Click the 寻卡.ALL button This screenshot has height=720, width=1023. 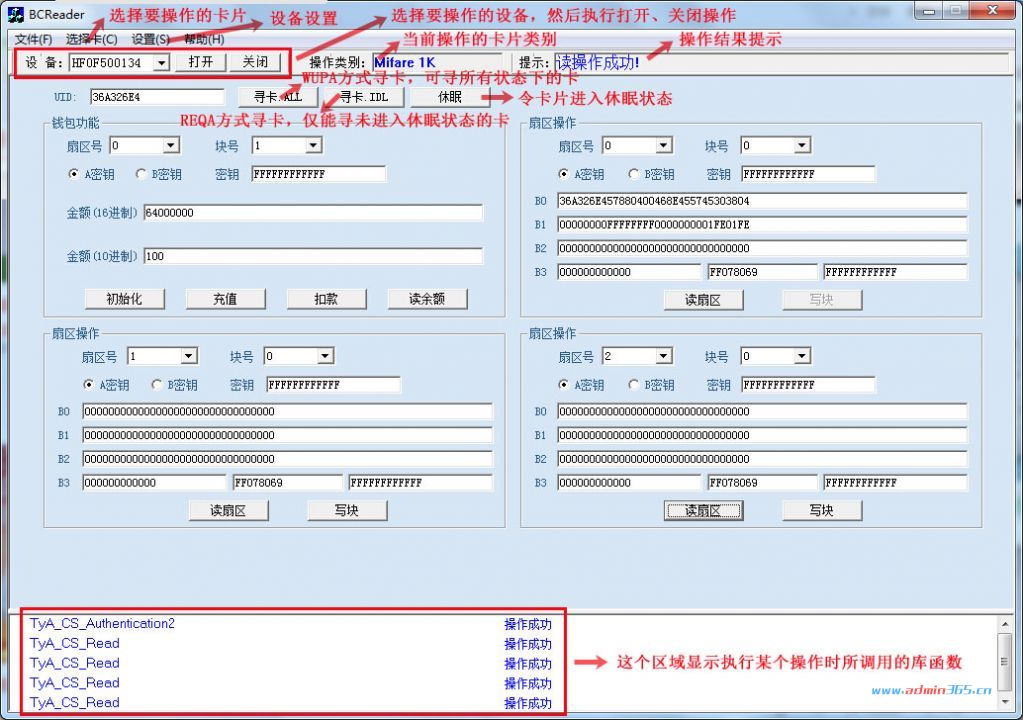click(x=278, y=97)
